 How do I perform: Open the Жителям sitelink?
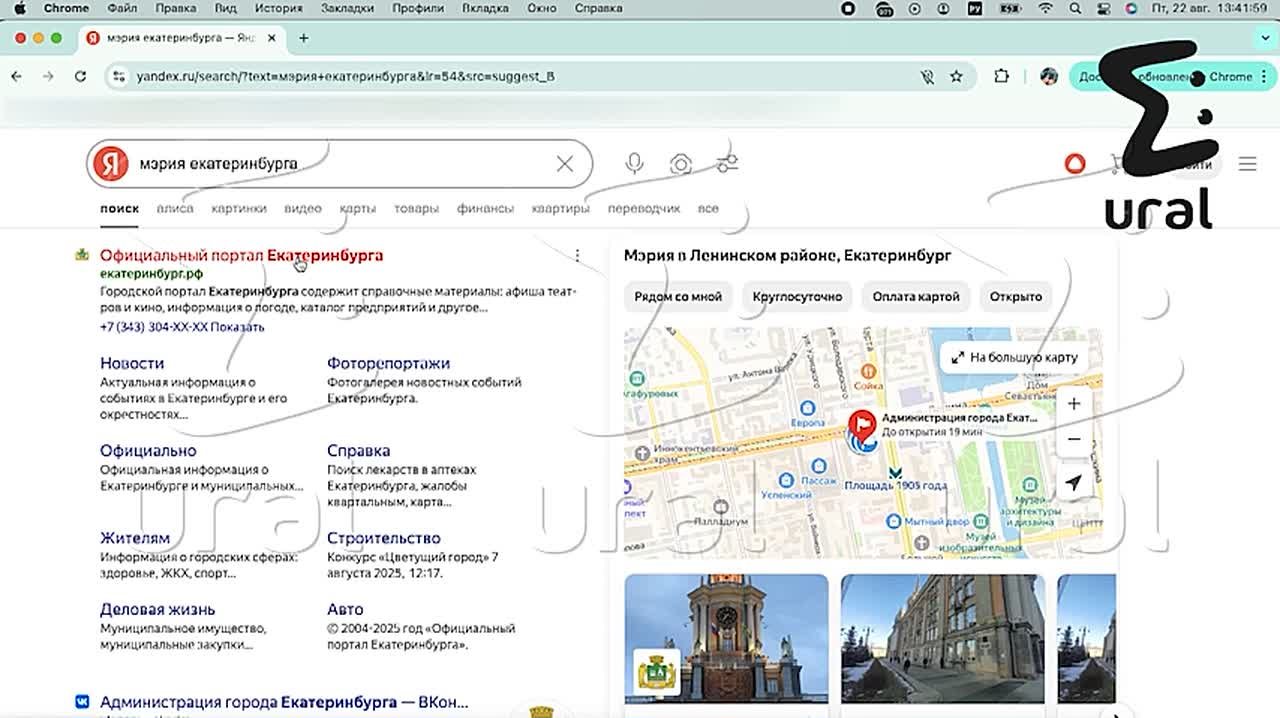135,538
